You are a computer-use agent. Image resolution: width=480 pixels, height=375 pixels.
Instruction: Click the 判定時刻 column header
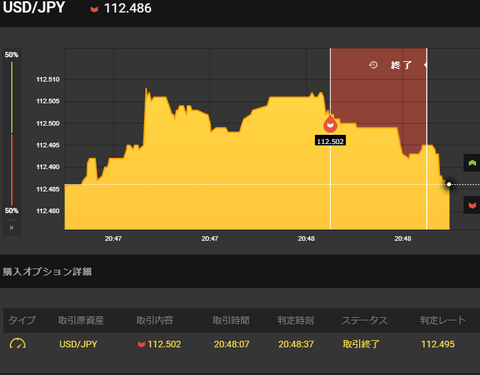click(295, 320)
